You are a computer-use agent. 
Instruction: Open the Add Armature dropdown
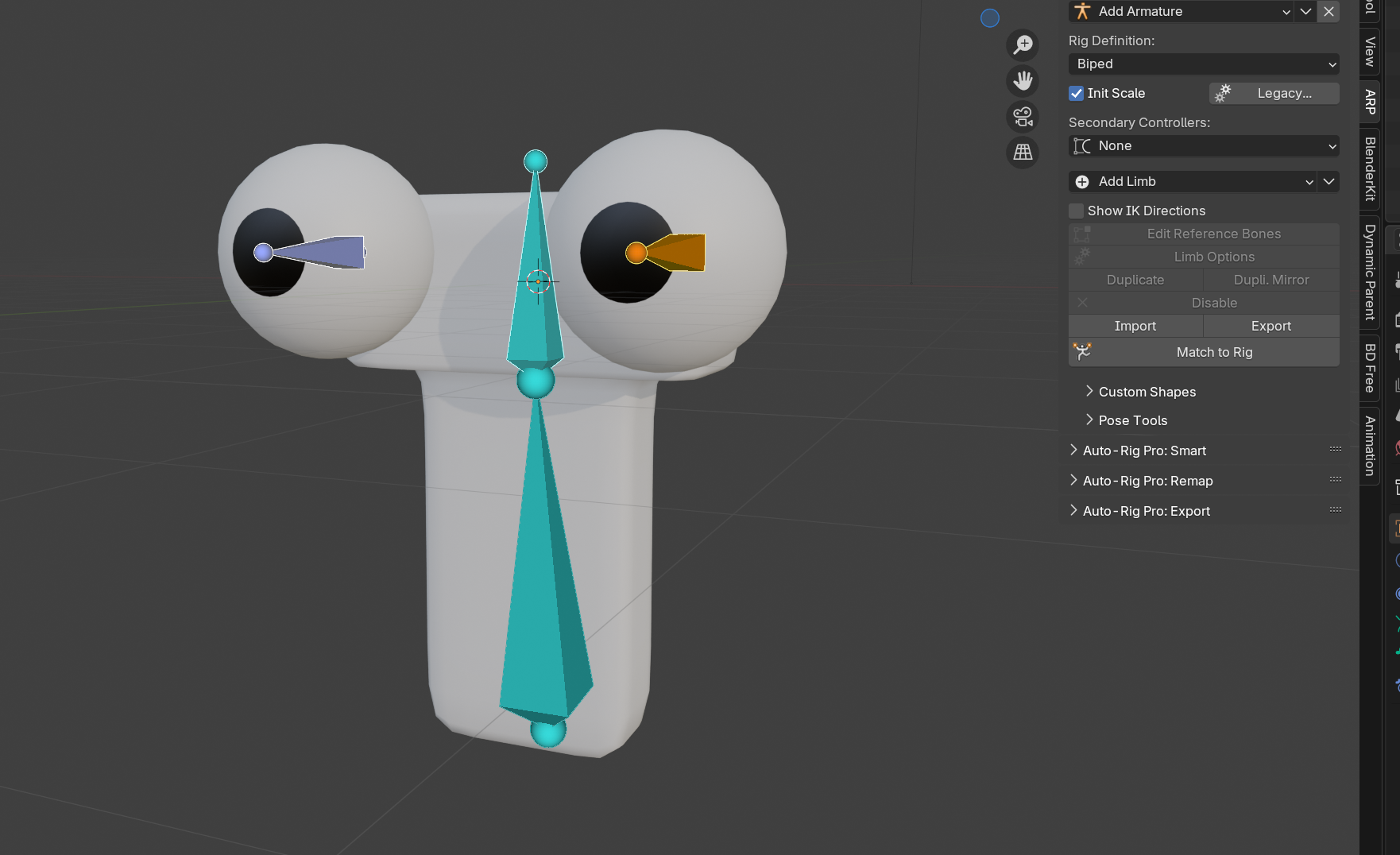tap(1181, 11)
